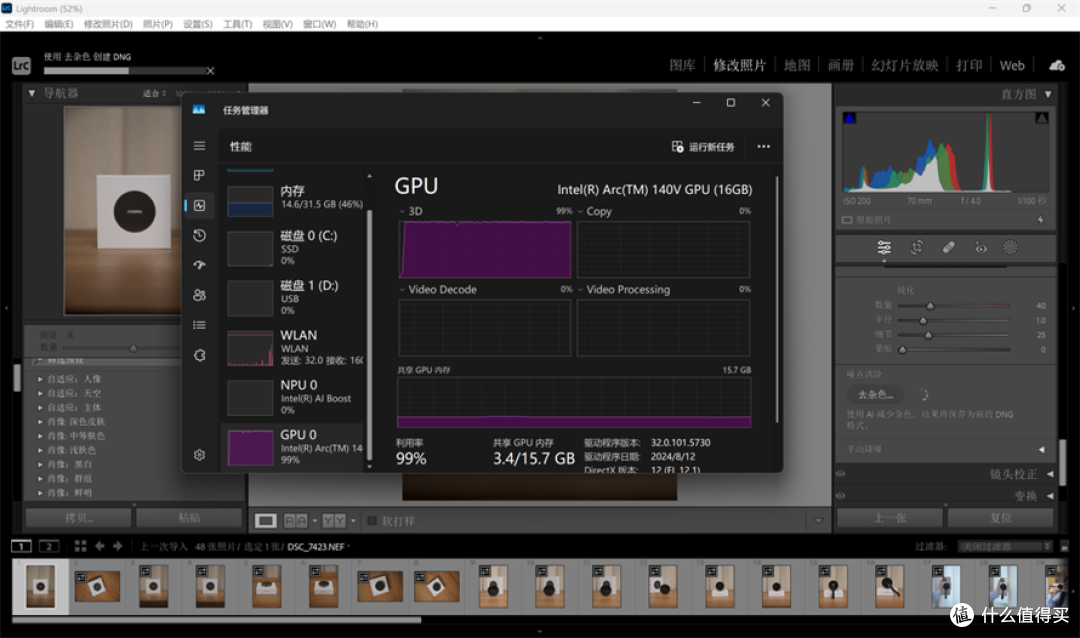
Task: Go forward with filmstrip right arrow
Action: (x=118, y=546)
